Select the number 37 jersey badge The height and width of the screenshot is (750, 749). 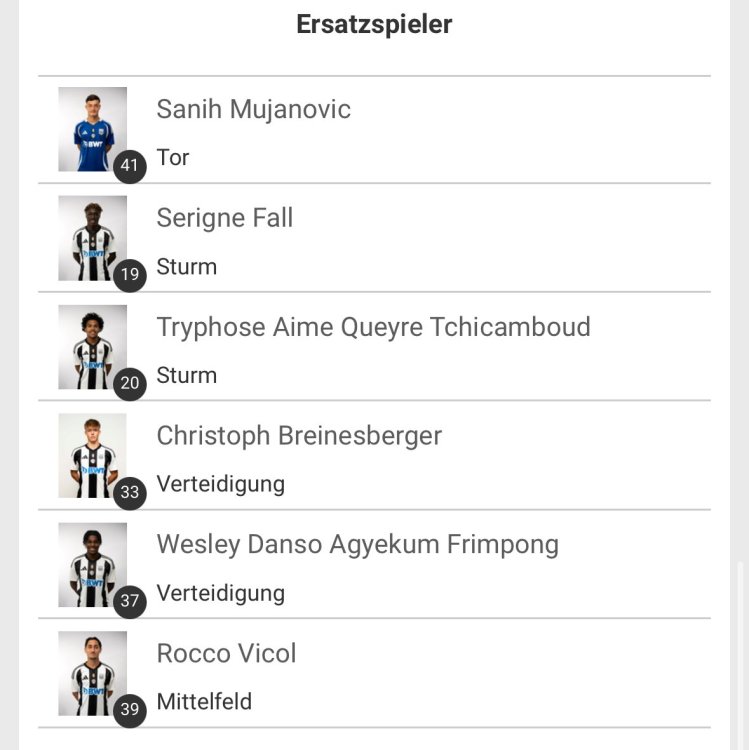[x=129, y=601]
